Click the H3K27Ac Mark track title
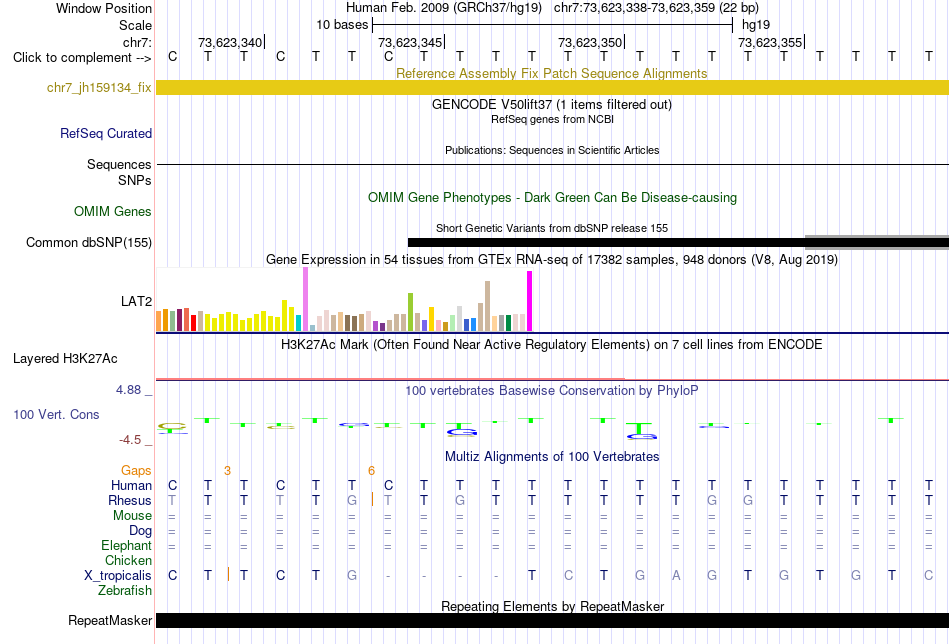Viewport: 950px width, 644px height. click(x=552, y=345)
